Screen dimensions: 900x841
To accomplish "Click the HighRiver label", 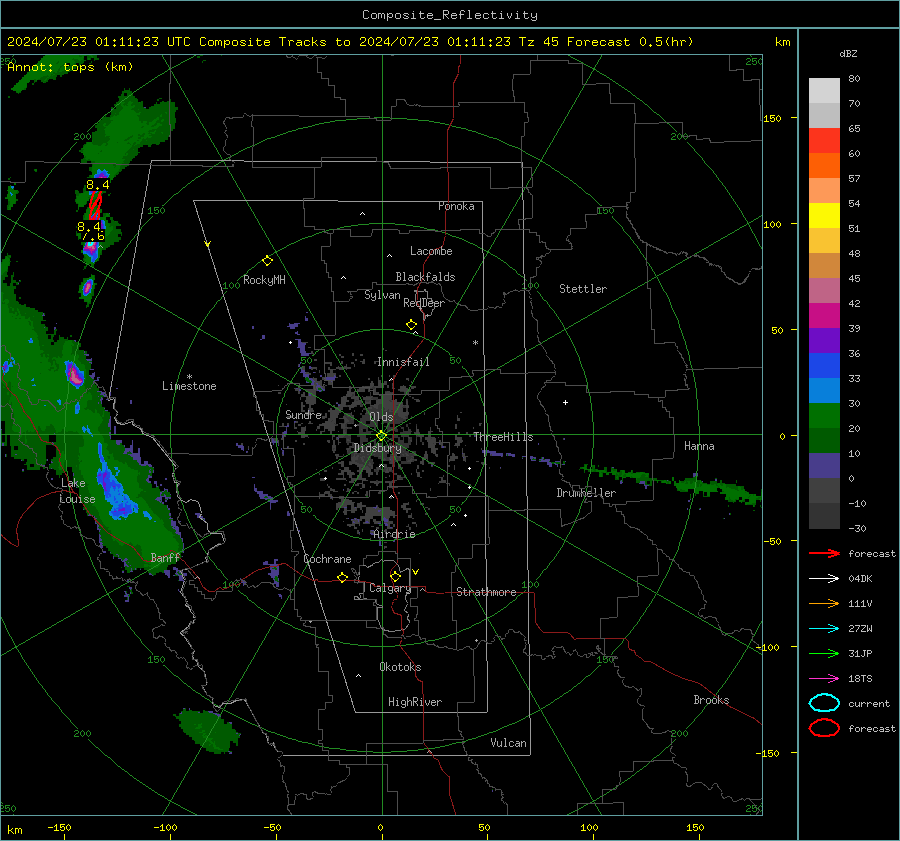I will [x=415, y=702].
